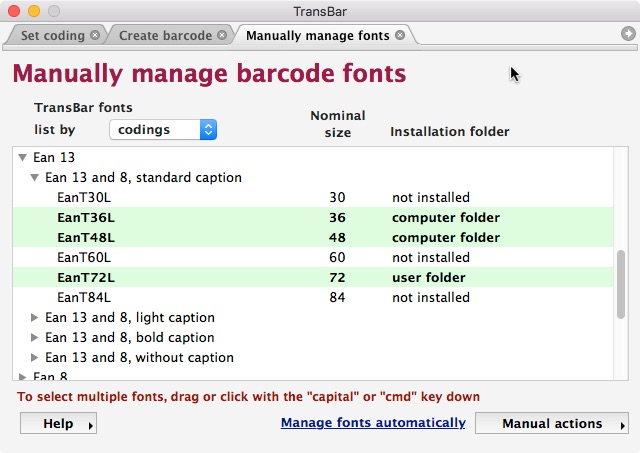Screen dimensions: 640x453
Task: Open the Manual actions menu button
Action: pyautogui.click(x=552, y=423)
